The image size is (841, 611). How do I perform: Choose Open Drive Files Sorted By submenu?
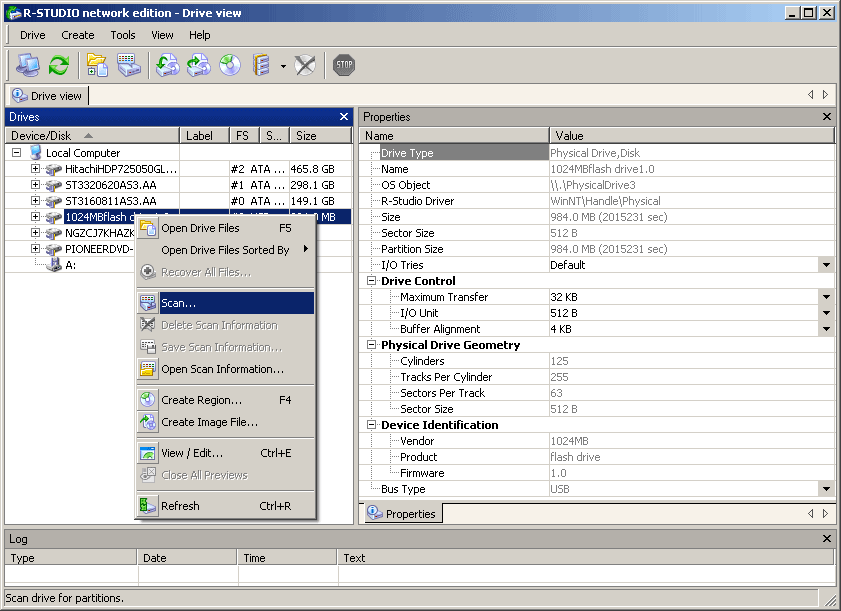coord(226,250)
